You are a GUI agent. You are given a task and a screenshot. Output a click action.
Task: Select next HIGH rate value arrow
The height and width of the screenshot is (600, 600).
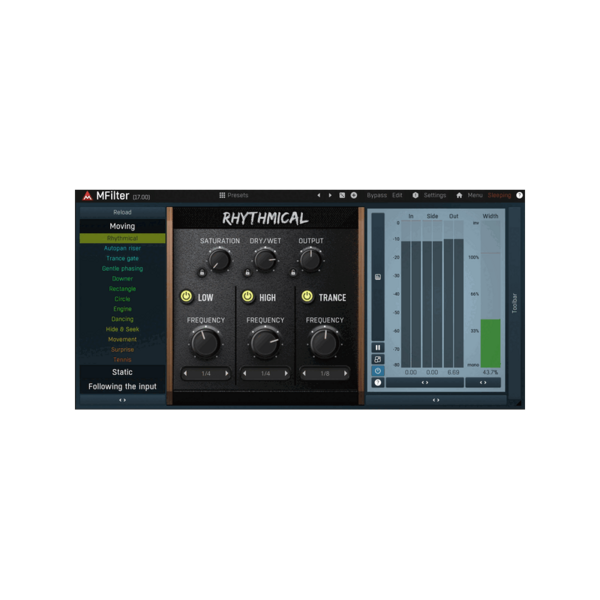(x=286, y=373)
